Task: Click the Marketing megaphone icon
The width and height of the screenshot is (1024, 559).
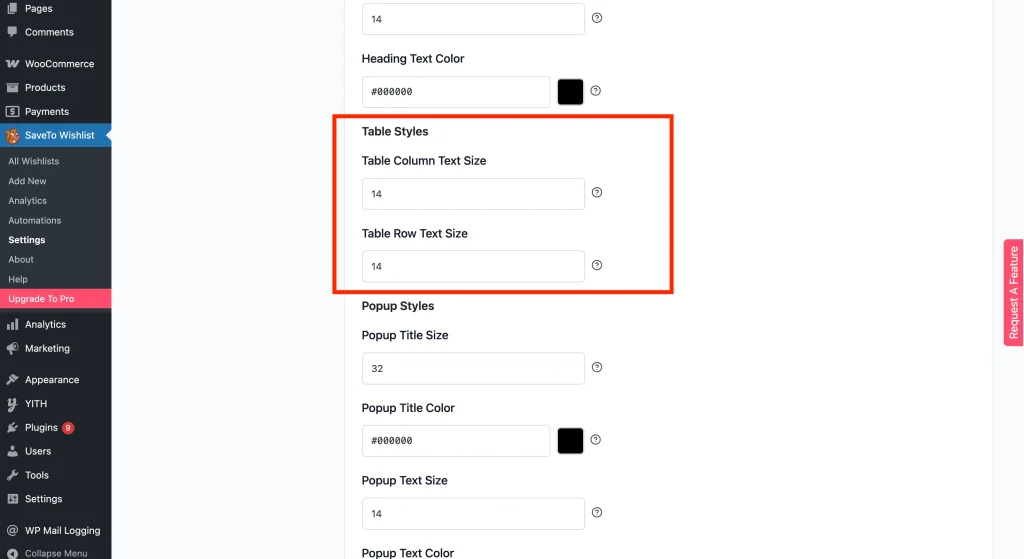Action: pyautogui.click(x=12, y=349)
